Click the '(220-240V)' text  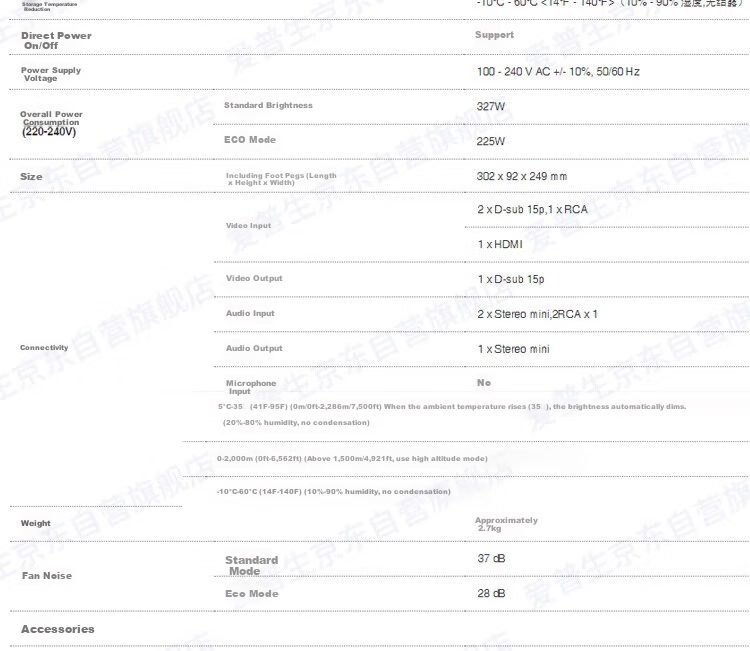click(49, 132)
